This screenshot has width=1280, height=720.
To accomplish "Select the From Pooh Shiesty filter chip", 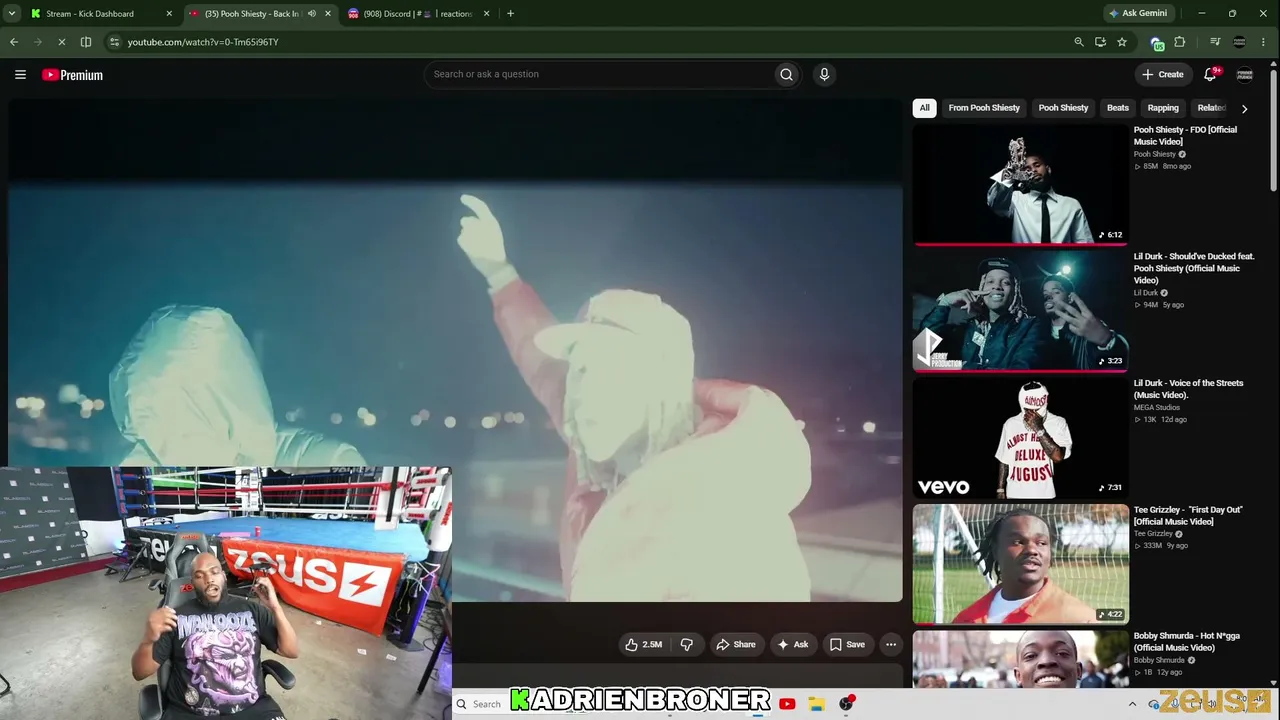I will tap(984, 108).
